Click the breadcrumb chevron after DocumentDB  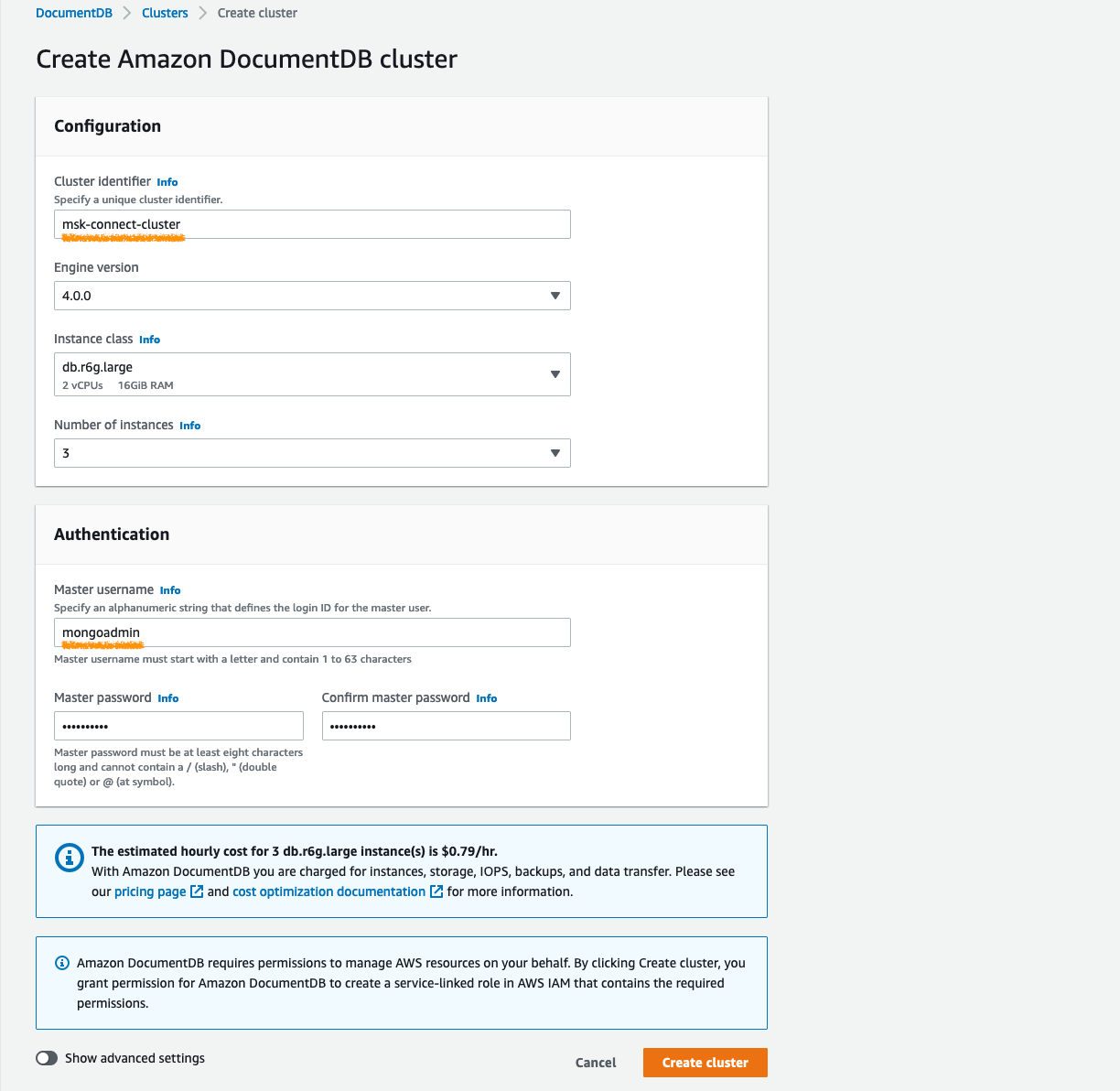pyautogui.click(x=127, y=13)
